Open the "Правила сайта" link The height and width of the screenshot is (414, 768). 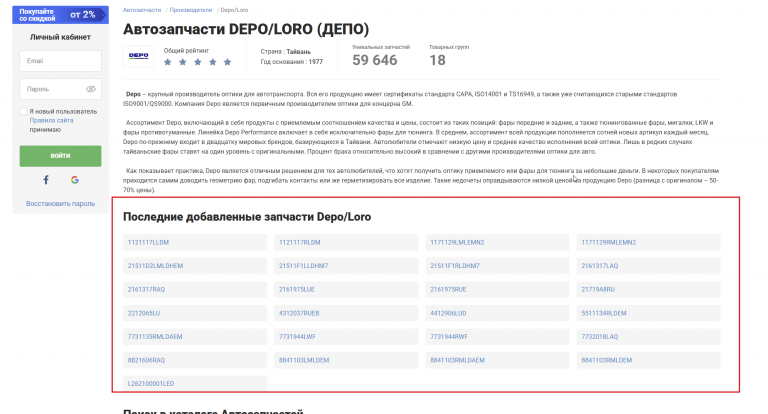point(51,121)
